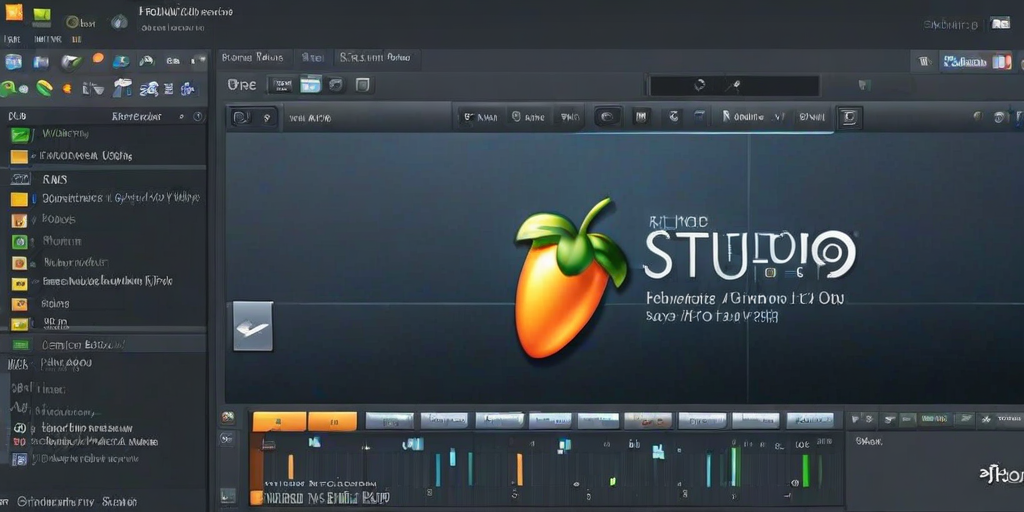Viewport: 1024px width, 512px height.
Task: Select the green pen-shaped icon in the upper toolbar row
Action: tap(71, 61)
